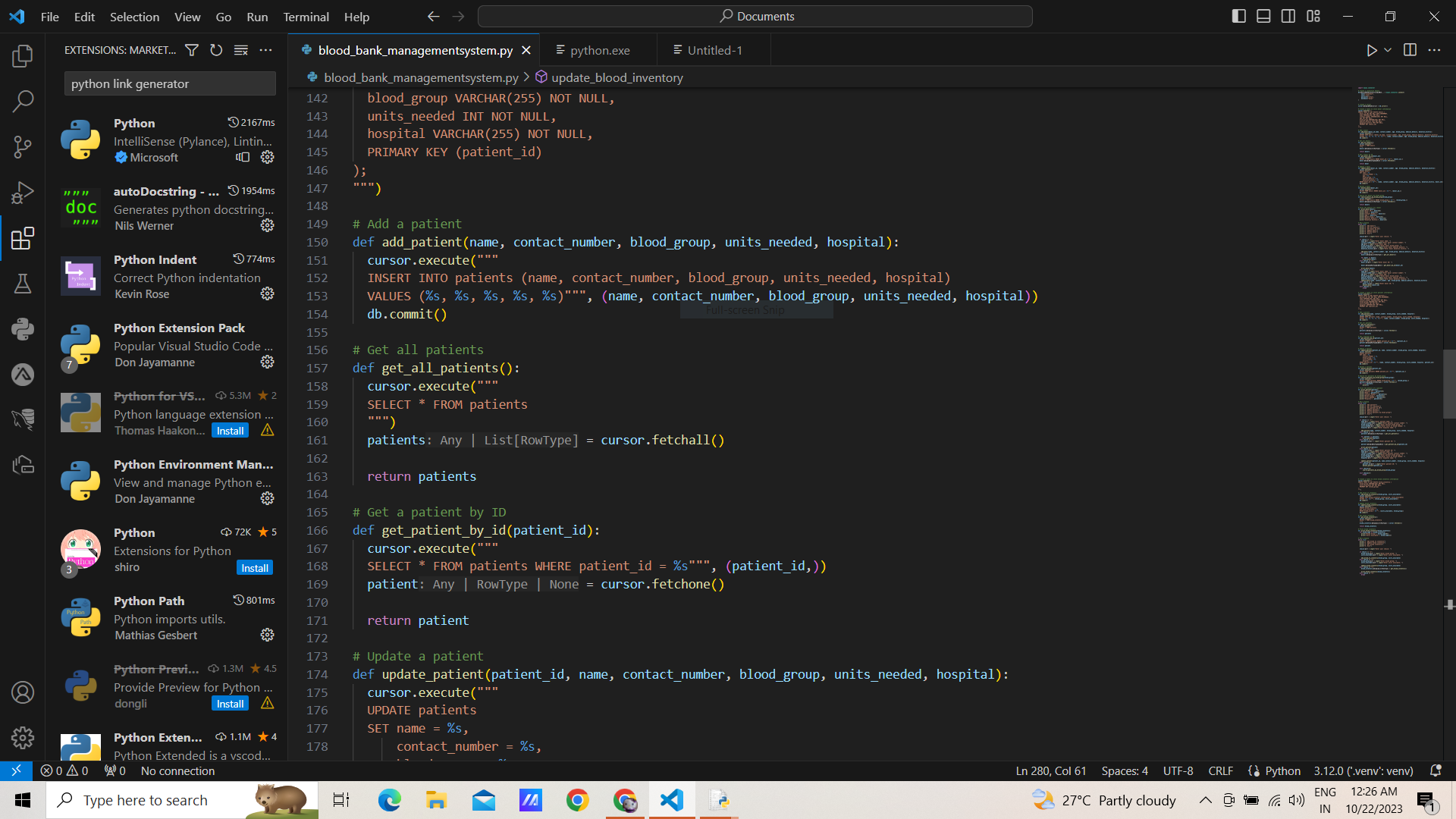The height and width of the screenshot is (819, 1456).
Task: Open Run and Debug view
Action: point(23,193)
